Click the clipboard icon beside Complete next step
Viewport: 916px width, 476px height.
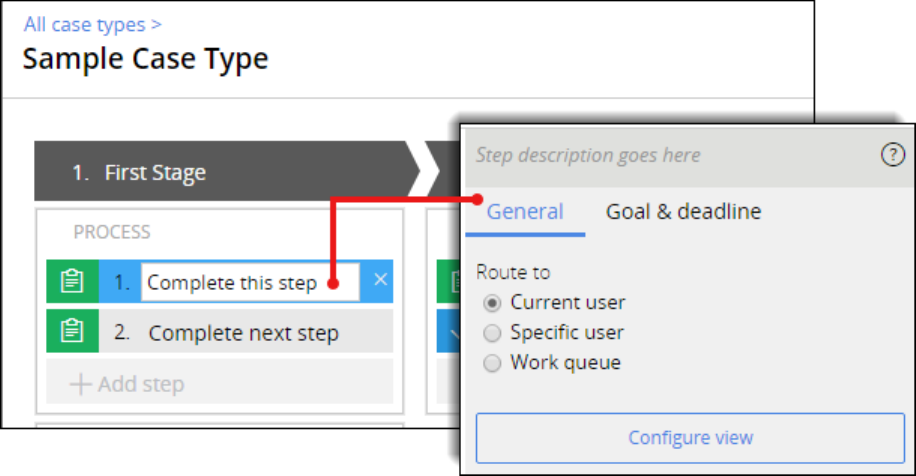pyautogui.click(x=72, y=332)
